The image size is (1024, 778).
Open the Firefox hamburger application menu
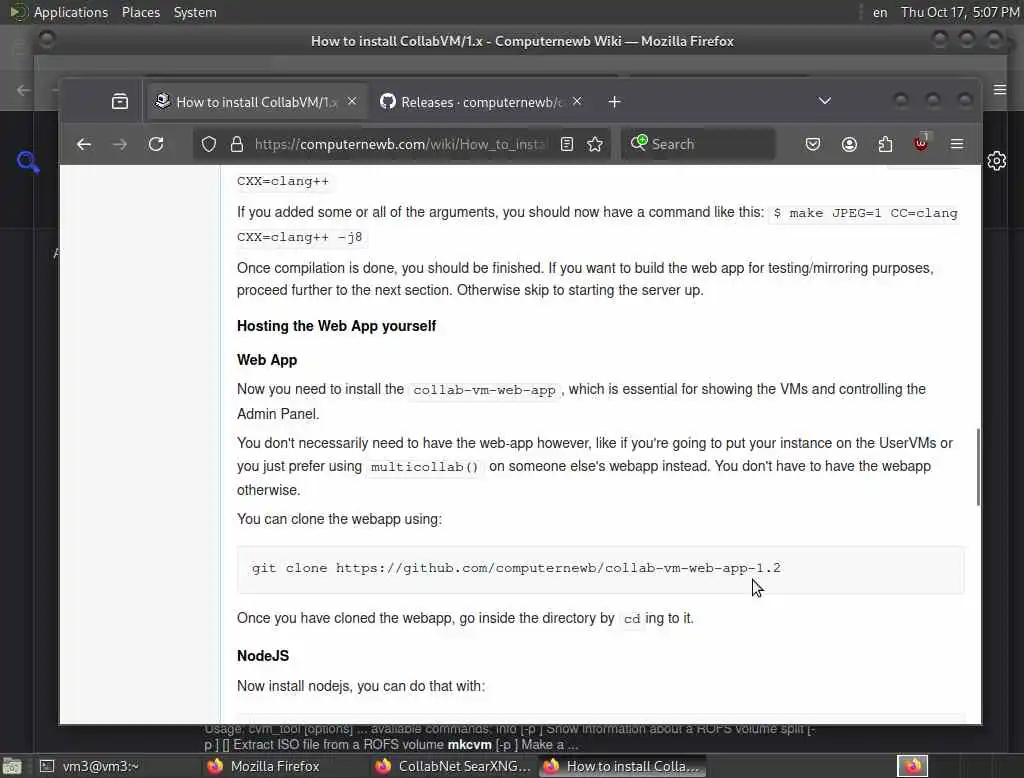[x=957, y=144]
